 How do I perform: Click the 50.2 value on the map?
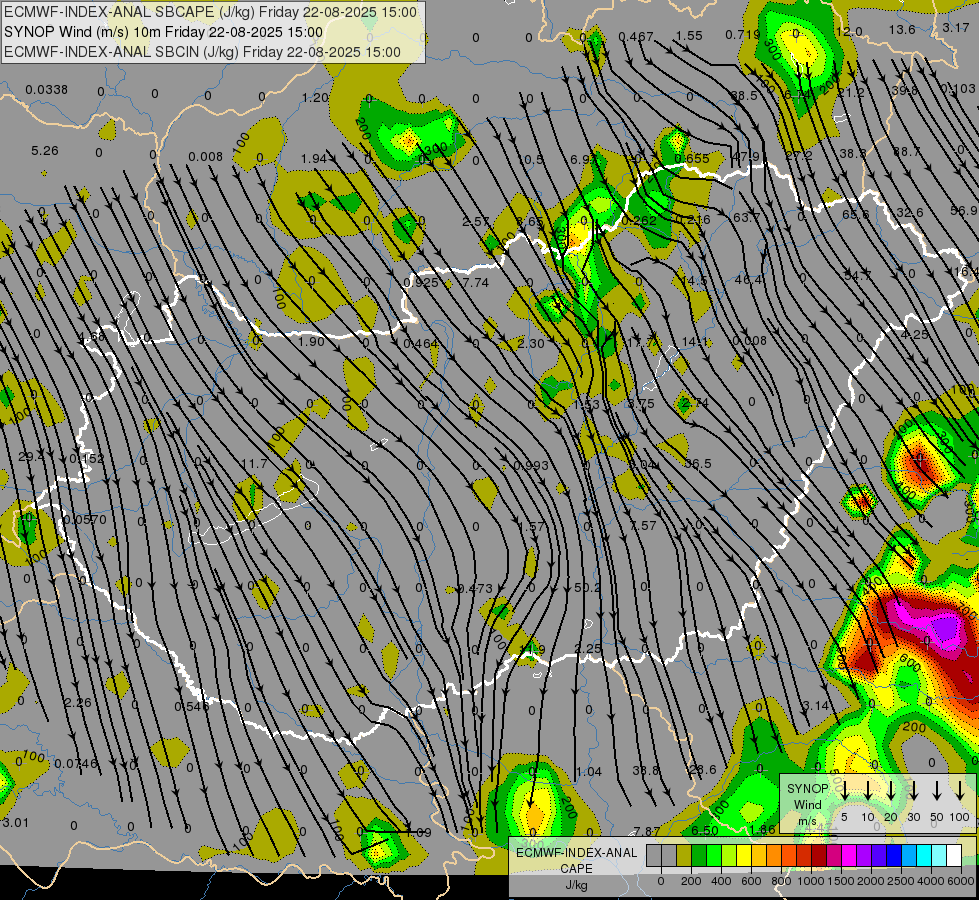point(586,587)
